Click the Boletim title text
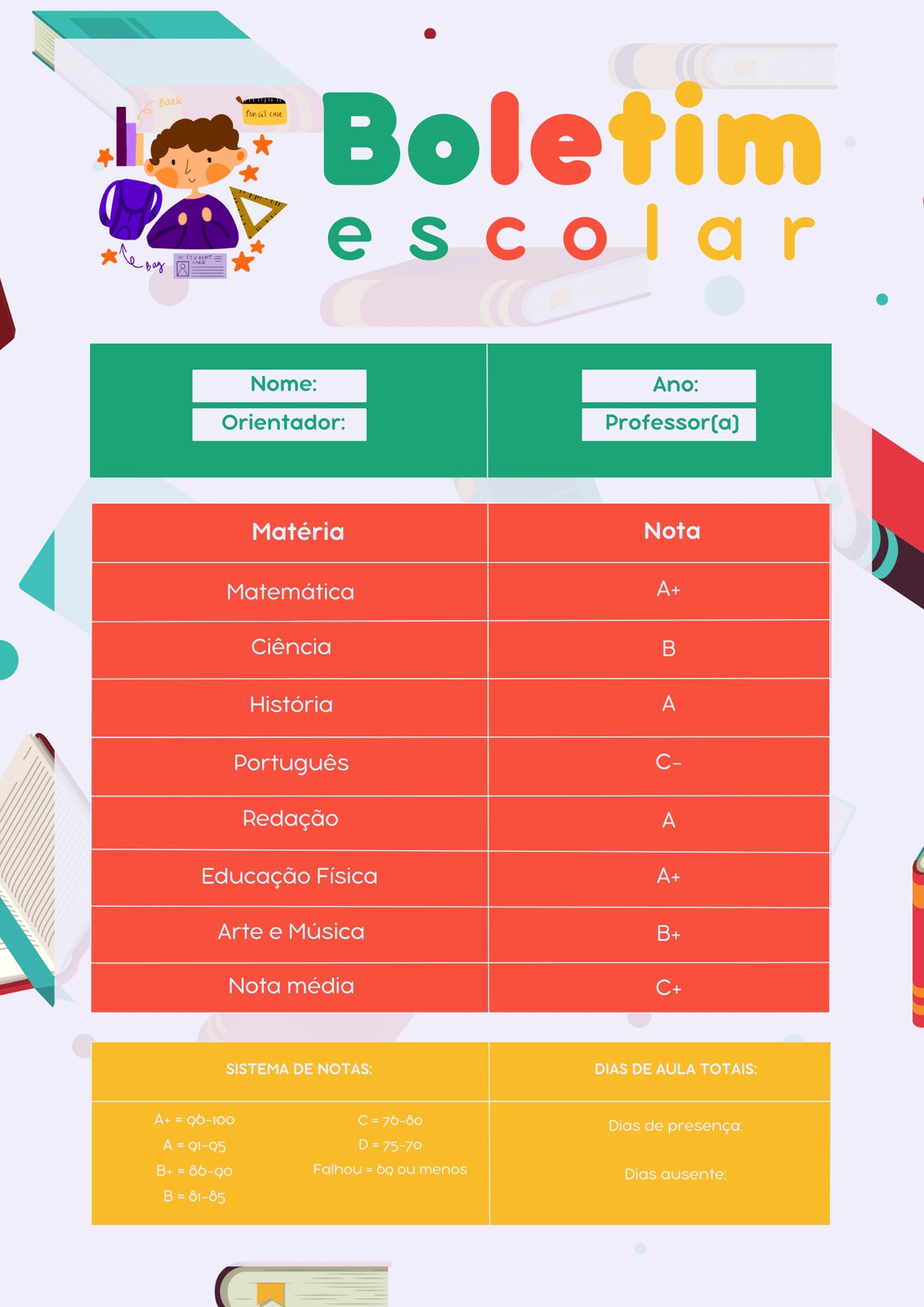This screenshot has width=924, height=1307. click(x=572, y=139)
